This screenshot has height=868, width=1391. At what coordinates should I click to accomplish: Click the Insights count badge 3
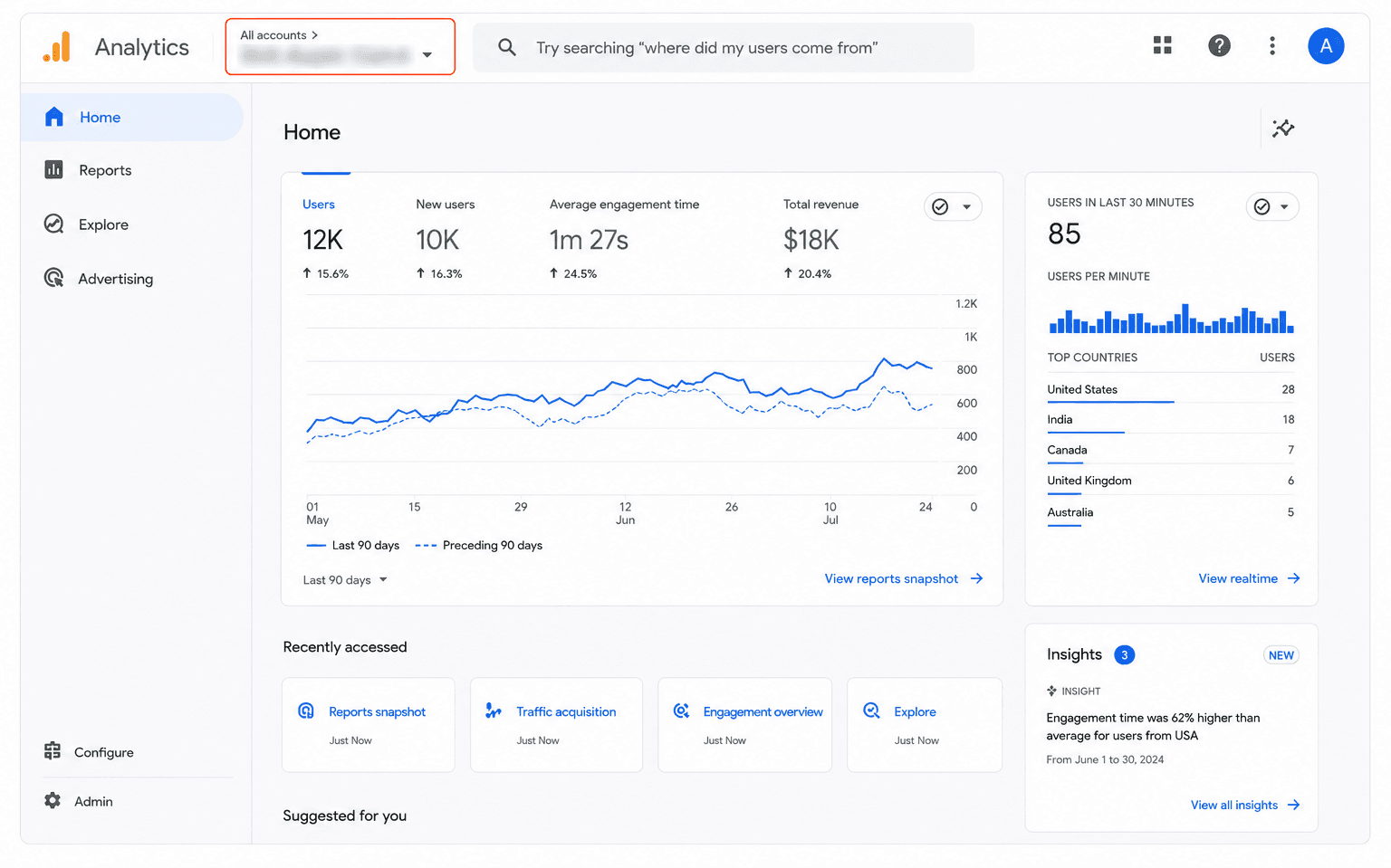coord(1124,655)
